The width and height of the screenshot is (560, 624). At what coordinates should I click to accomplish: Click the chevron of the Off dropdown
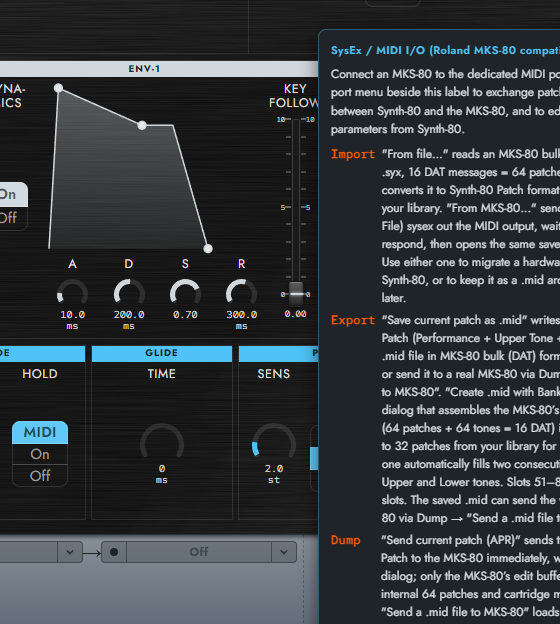(284, 552)
